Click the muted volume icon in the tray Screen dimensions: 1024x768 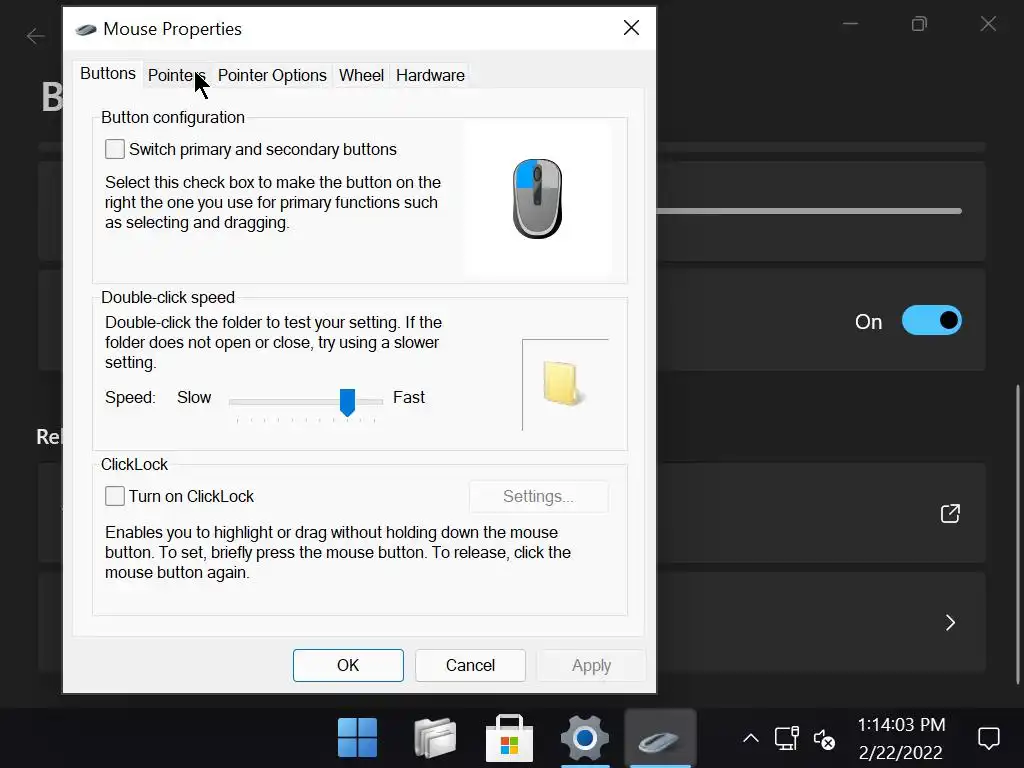(824, 739)
